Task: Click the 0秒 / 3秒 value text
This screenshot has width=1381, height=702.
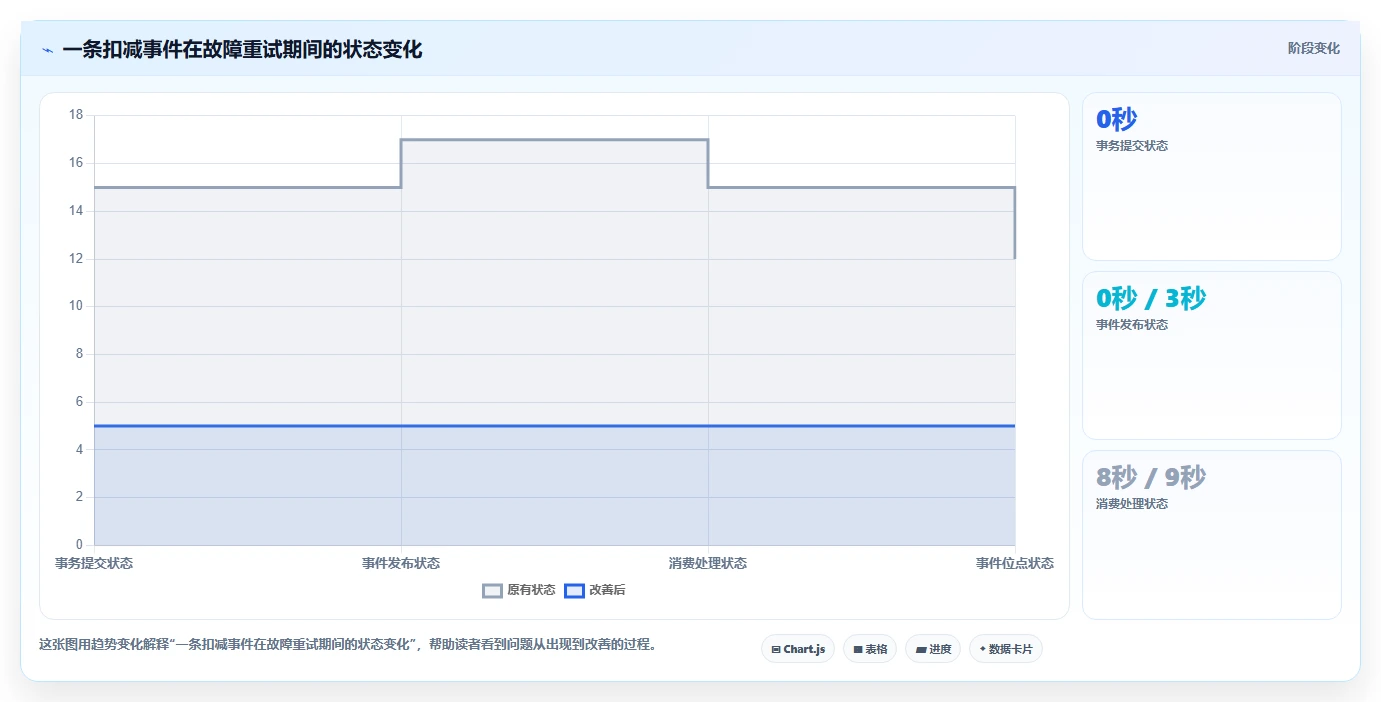Action: coord(1151,299)
